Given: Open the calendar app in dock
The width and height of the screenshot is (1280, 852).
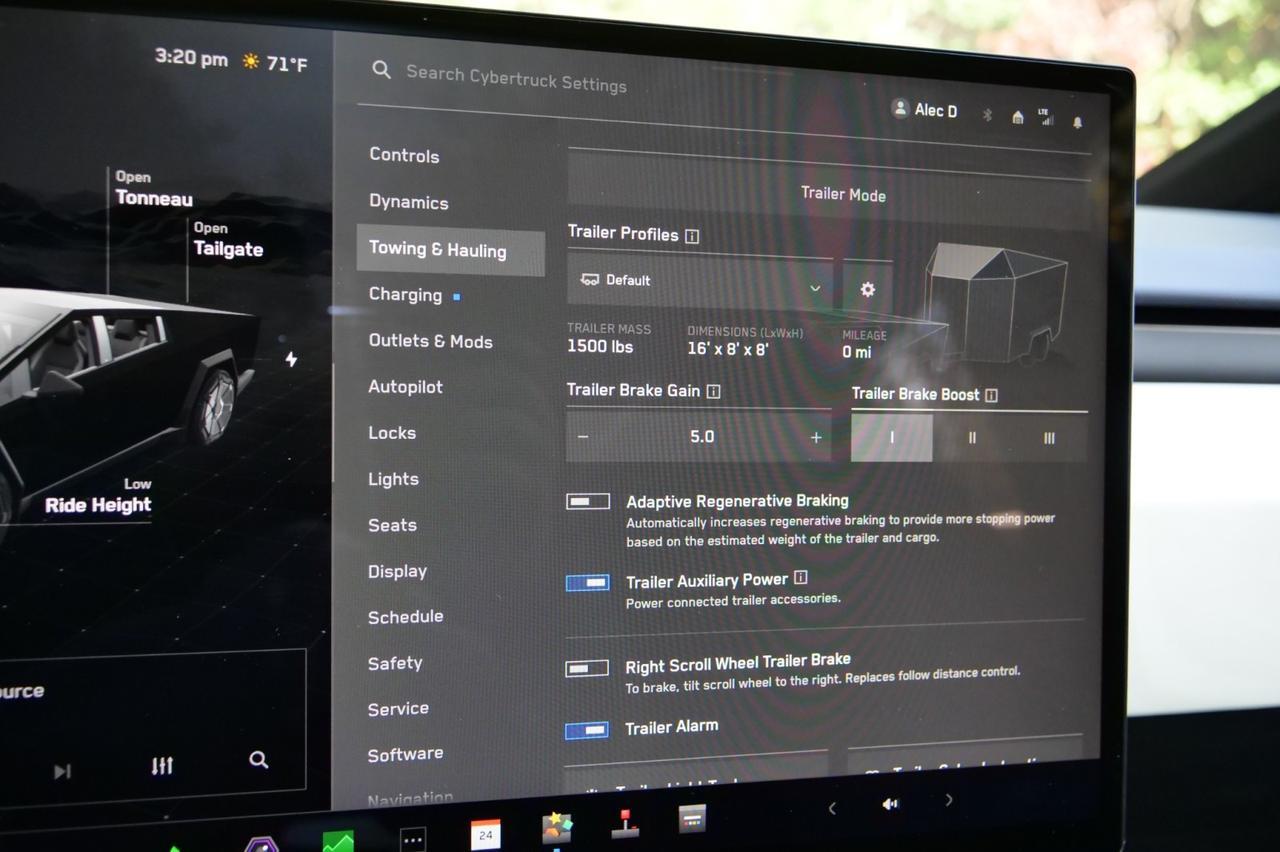Looking at the screenshot, I should [x=485, y=833].
